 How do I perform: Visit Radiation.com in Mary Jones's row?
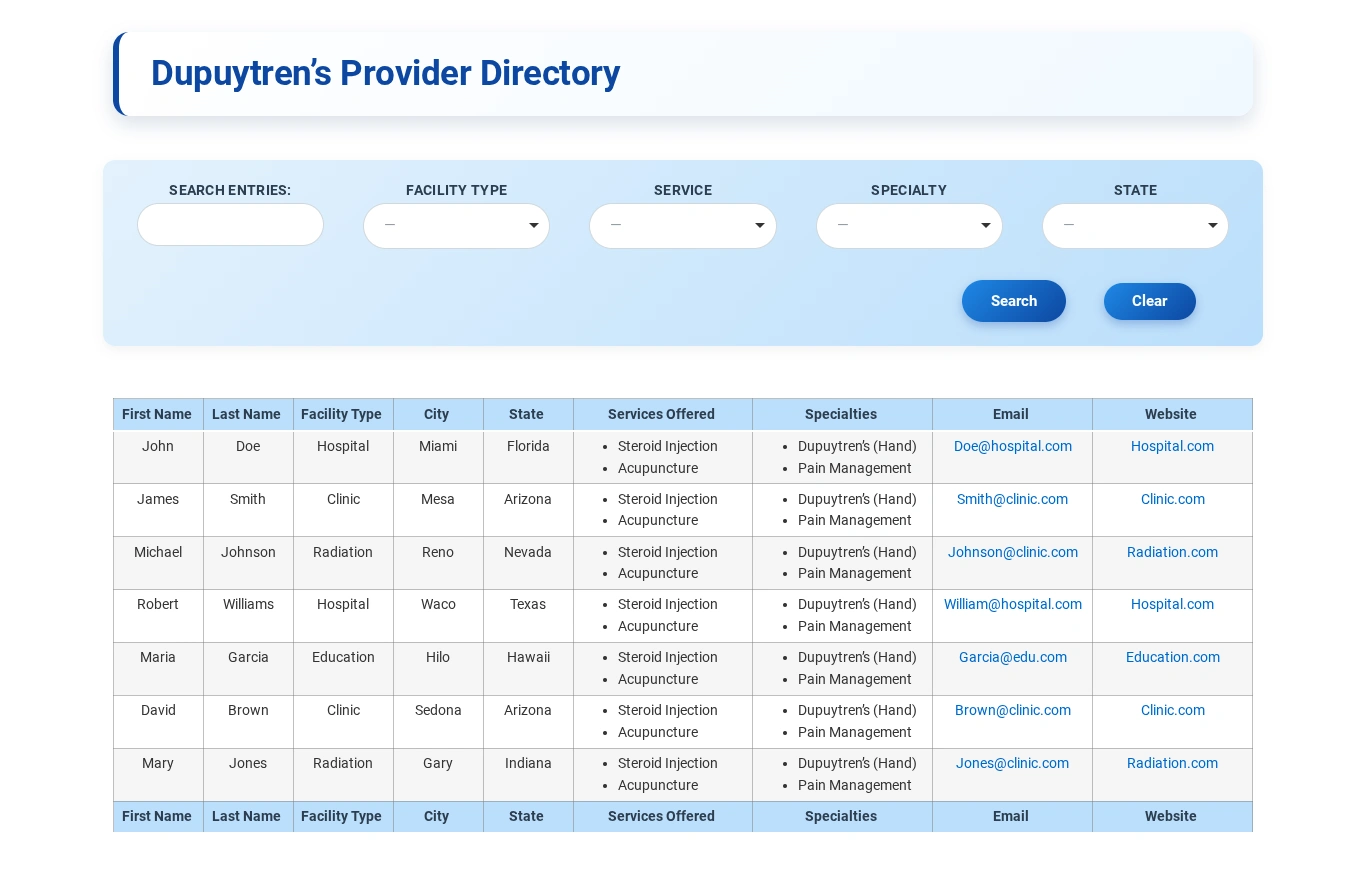tap(1172, 763)
